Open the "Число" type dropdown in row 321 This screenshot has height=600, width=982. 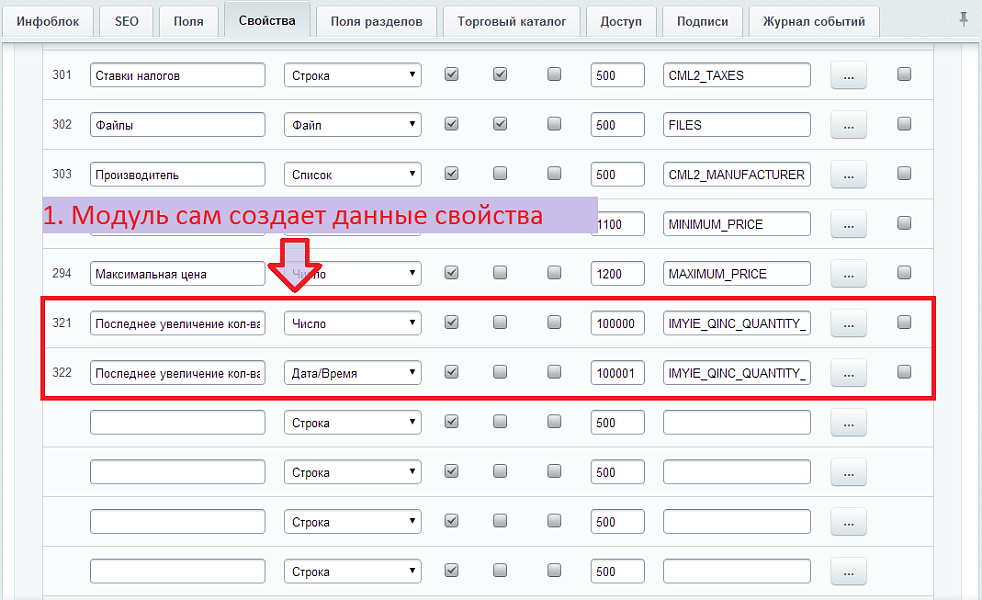[x=352, y=322]
